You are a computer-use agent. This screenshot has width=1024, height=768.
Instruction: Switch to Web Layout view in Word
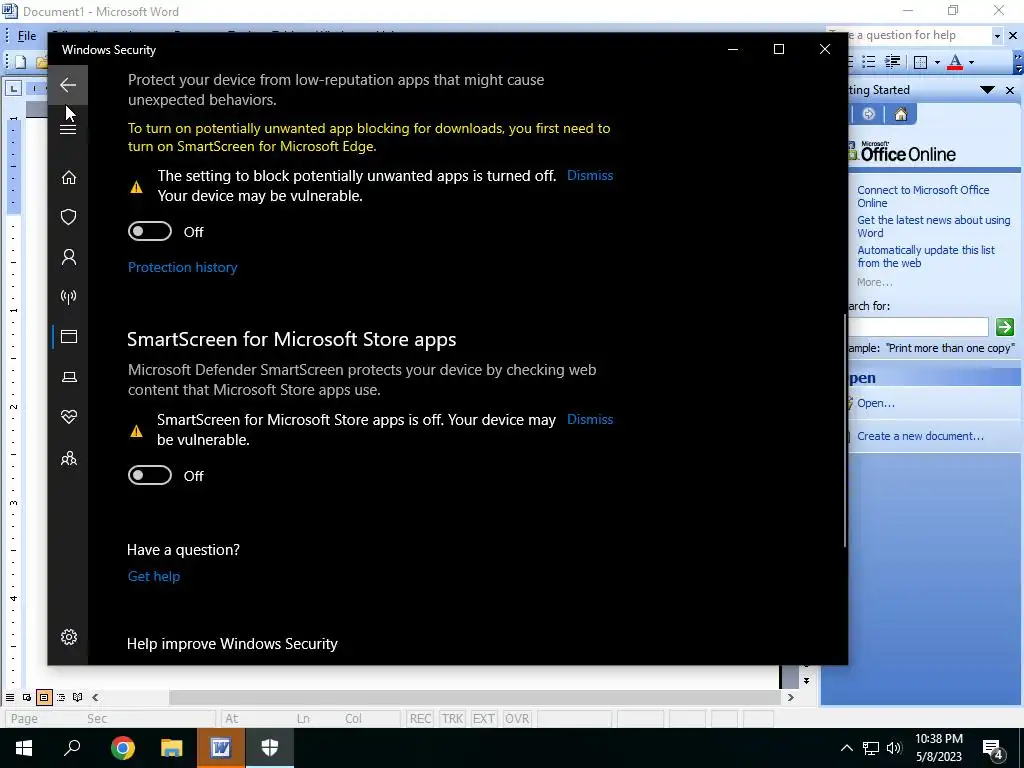click(27, 697)
